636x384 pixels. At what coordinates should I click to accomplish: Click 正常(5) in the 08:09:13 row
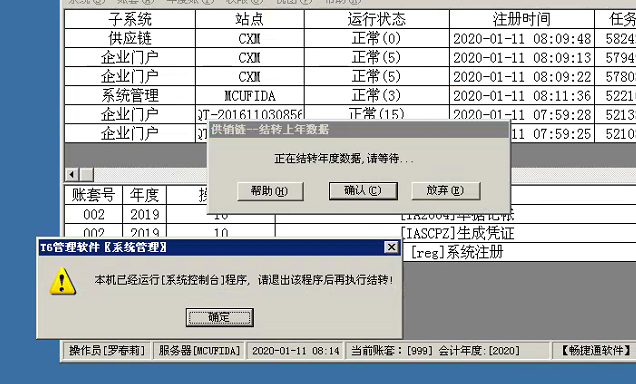click(x=376, y=57)
